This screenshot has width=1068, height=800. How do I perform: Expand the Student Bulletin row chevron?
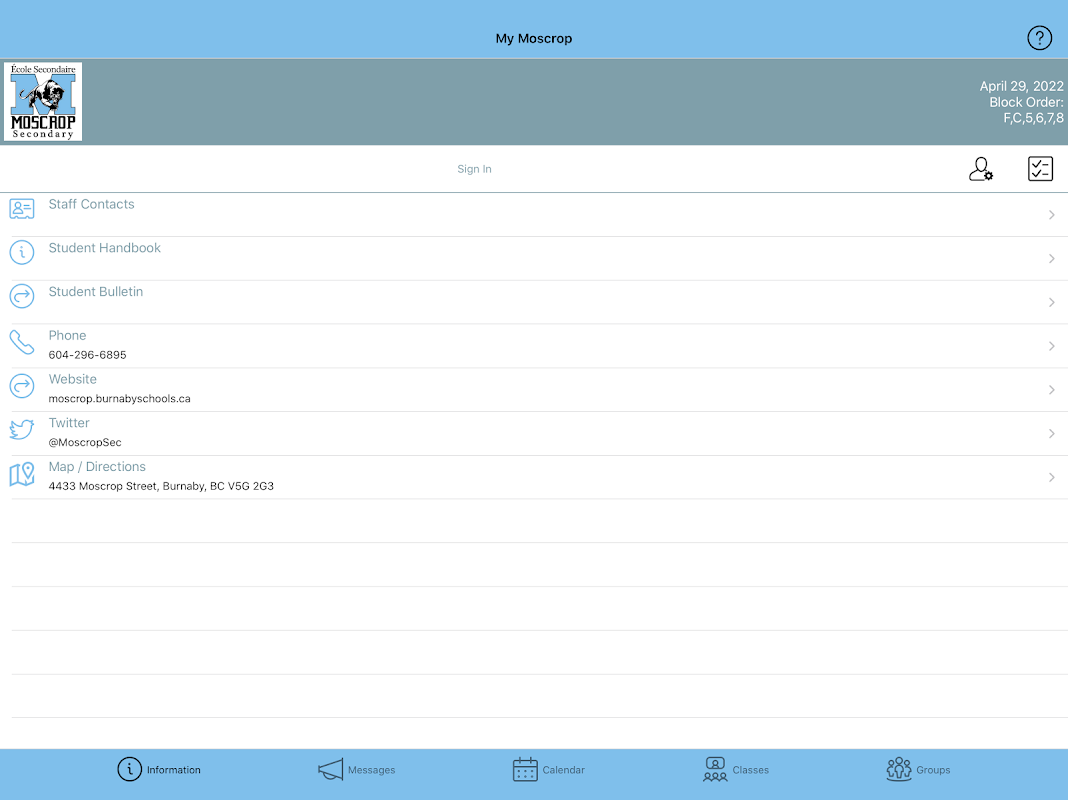tap(1052, 302)
